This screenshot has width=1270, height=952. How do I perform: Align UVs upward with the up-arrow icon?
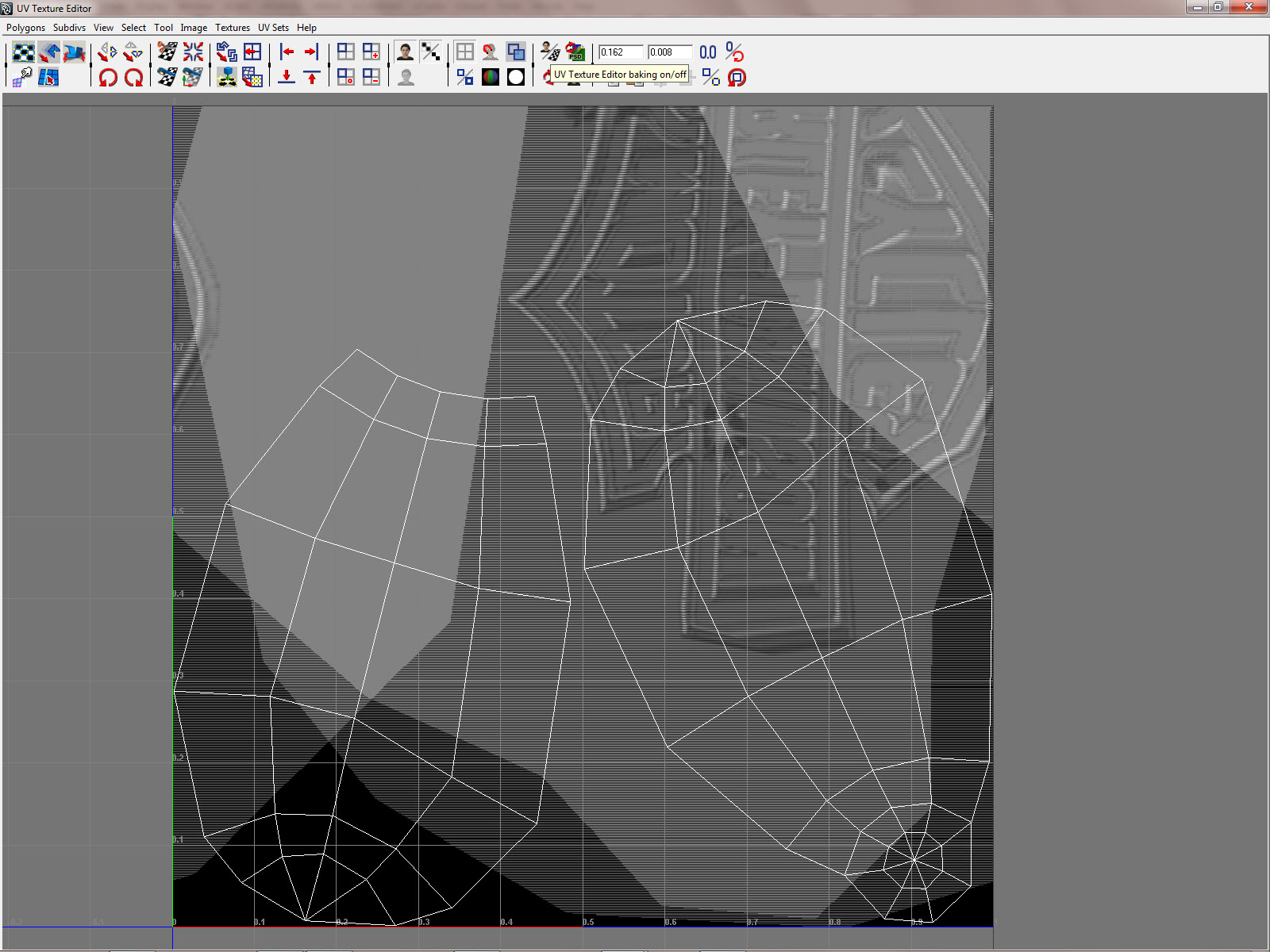coord(311,77)
